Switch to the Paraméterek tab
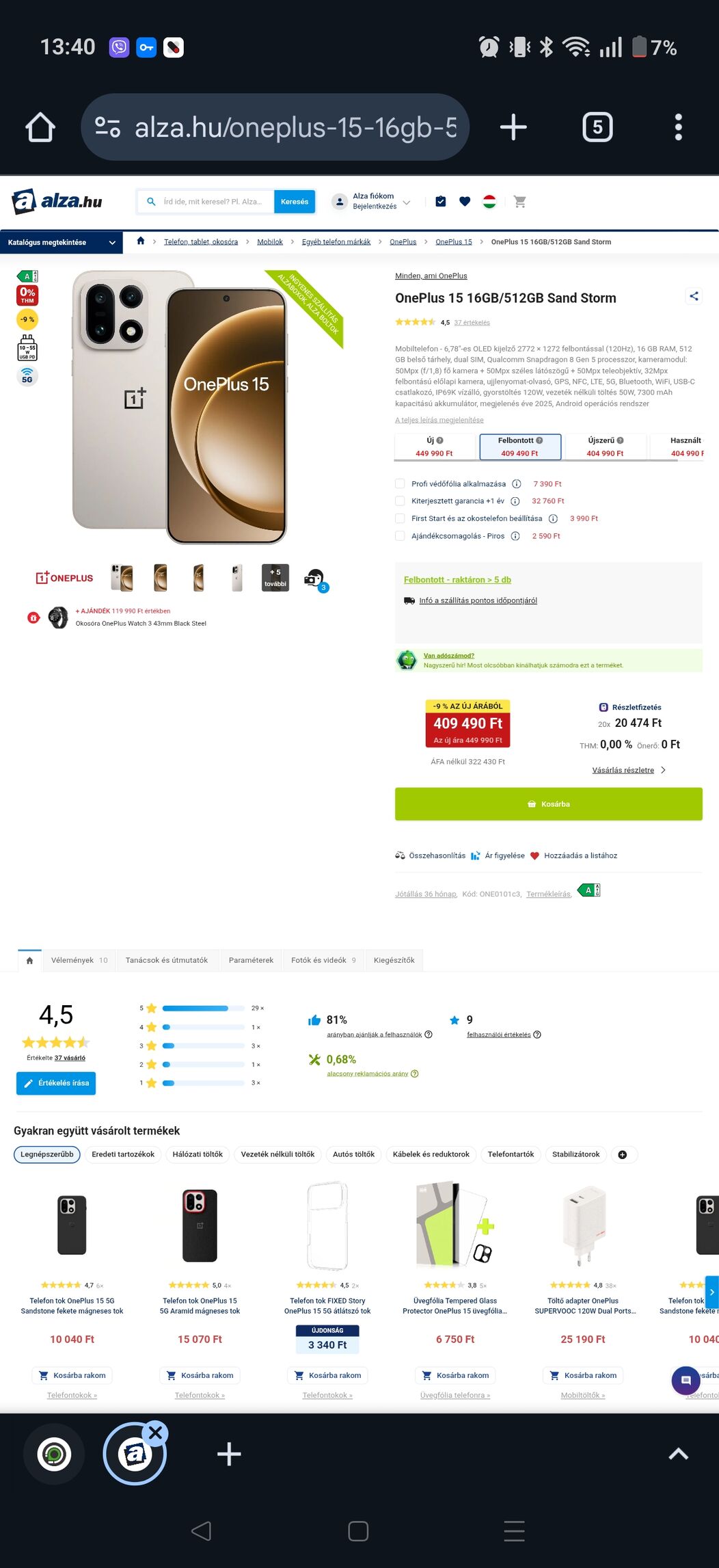The height and width of the screenshot is (1568, 719). pyautogui.click(x=251, y=960)
